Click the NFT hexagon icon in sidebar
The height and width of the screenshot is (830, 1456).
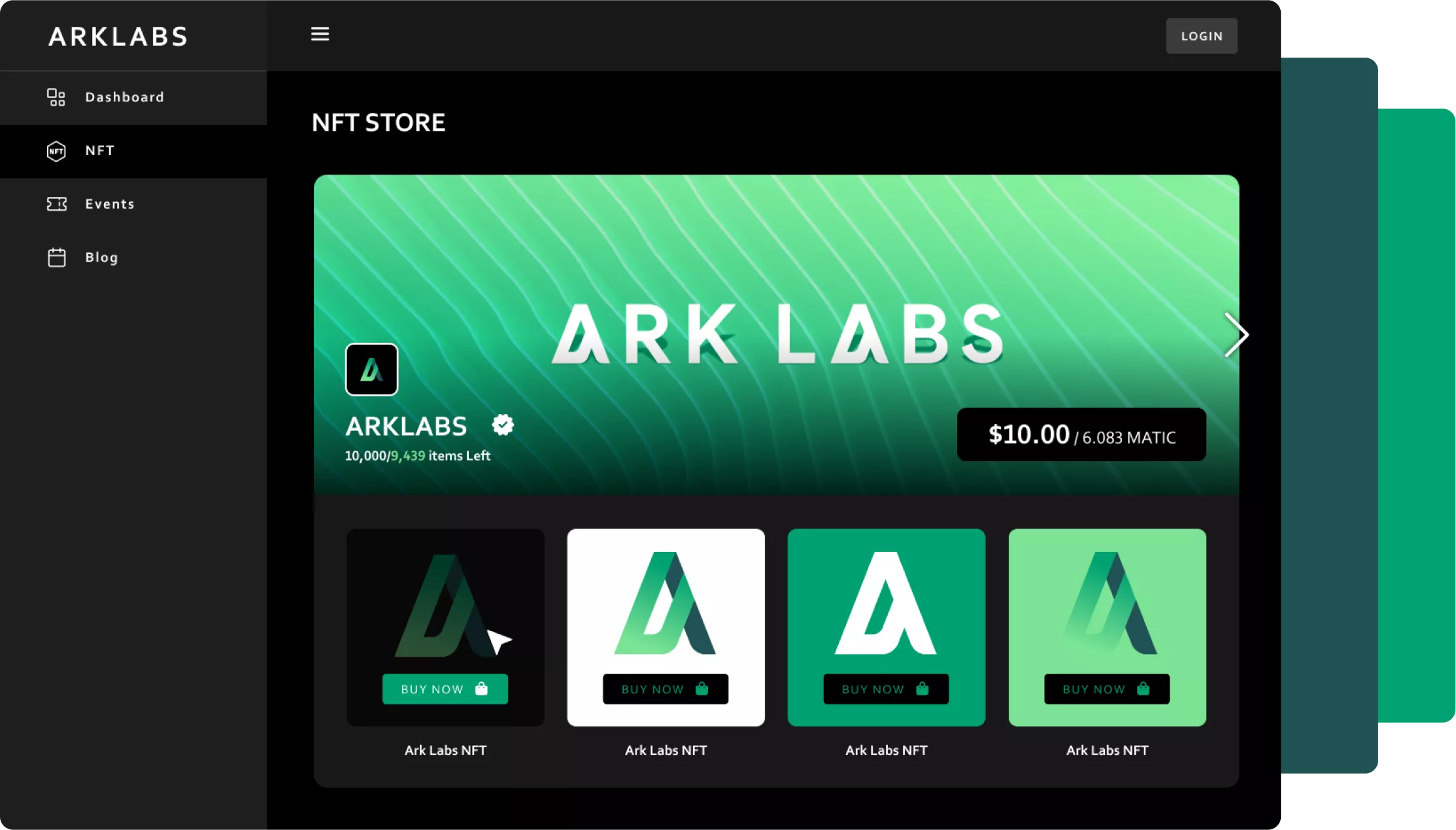tap(56, 151)
